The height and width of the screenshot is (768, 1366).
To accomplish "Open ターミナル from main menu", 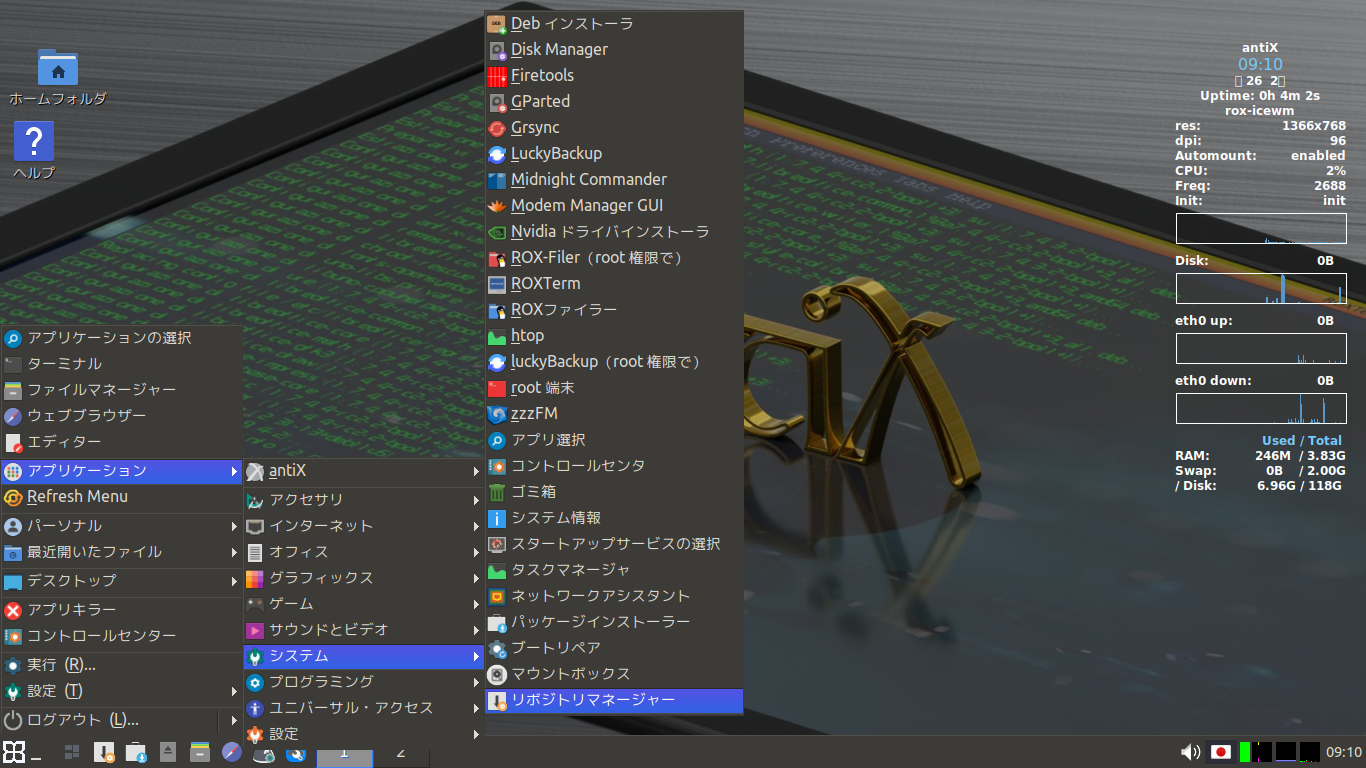I will [122, 364].
